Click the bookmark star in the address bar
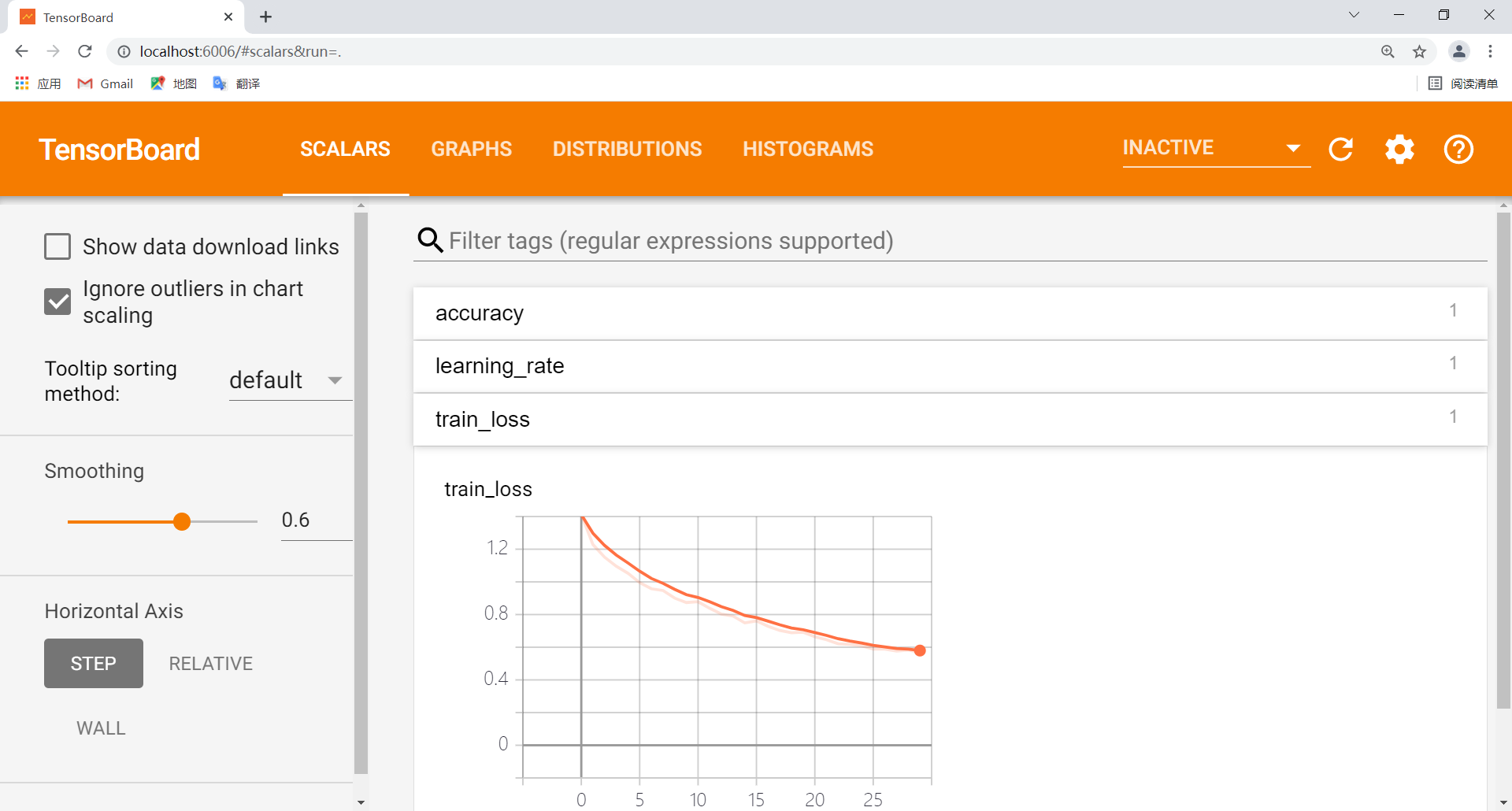The width and height of the screenshot is (1512, 811). [x=1420, y=51]
